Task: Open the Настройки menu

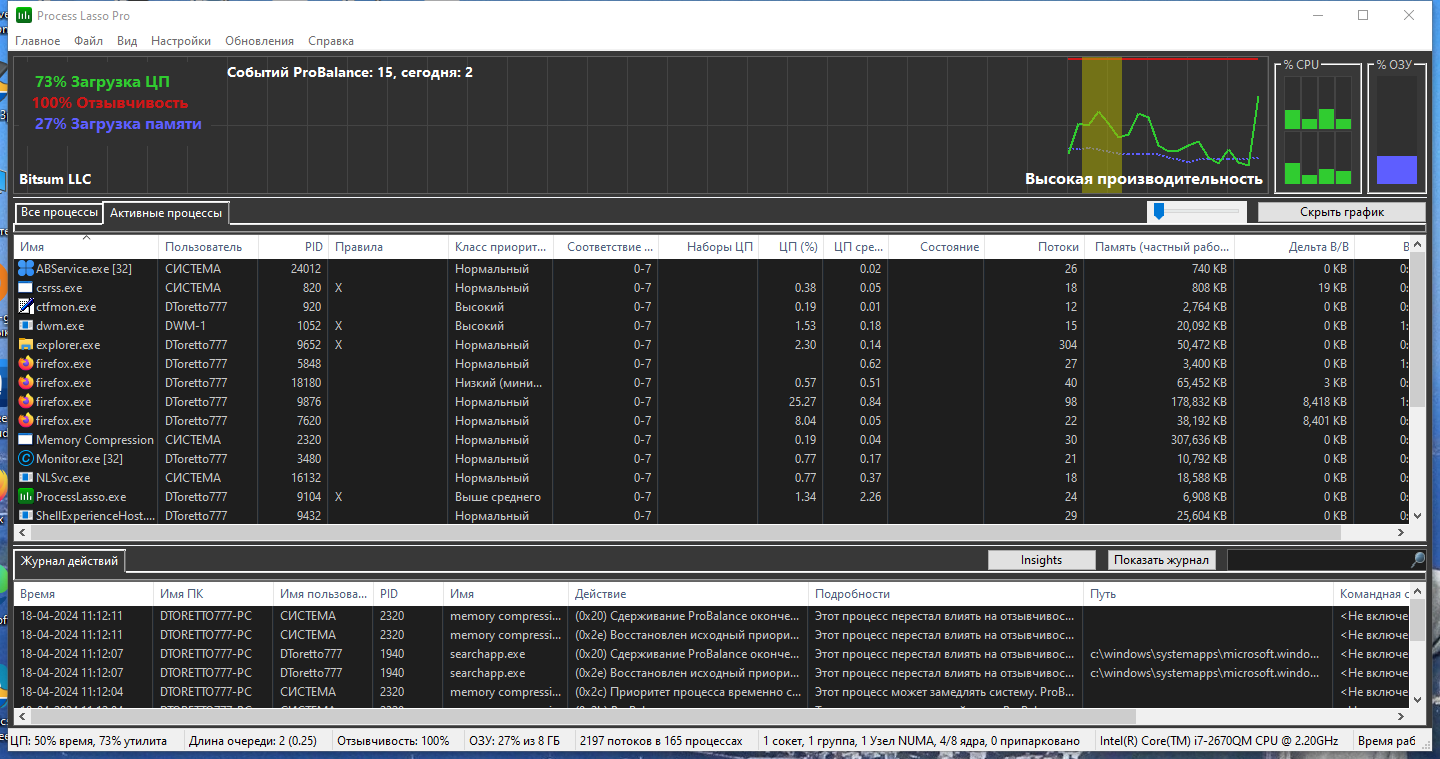Action: 181,41
